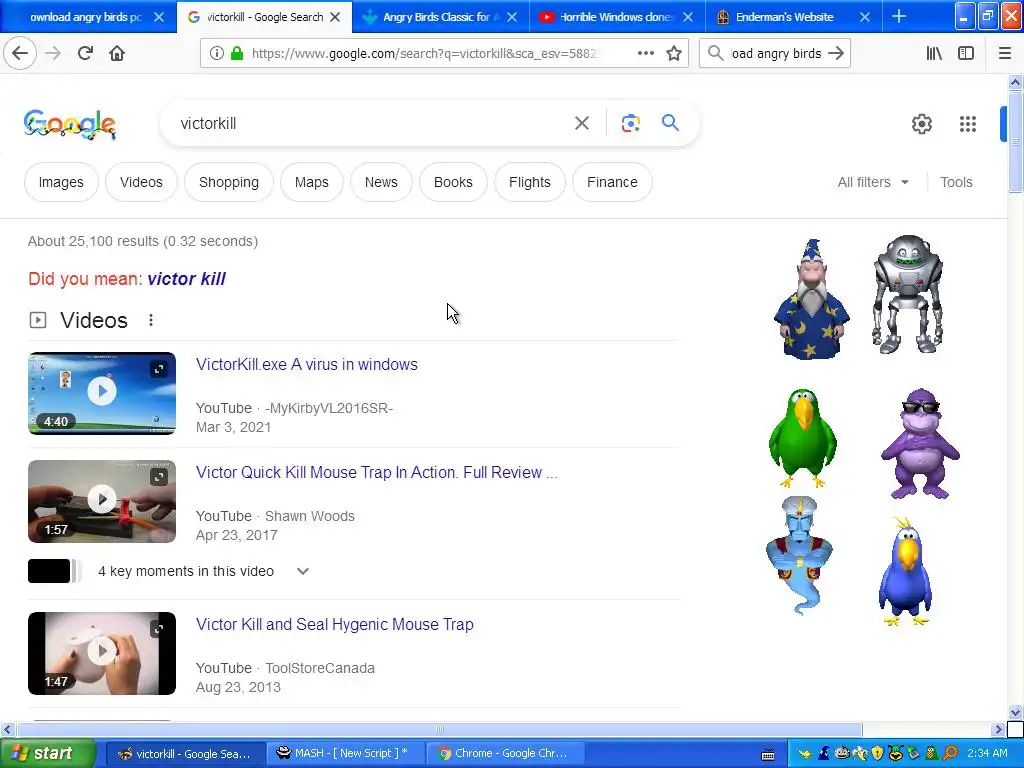Click the Merlin wizard character
1024x768 pixels.
tap(811, 299)
